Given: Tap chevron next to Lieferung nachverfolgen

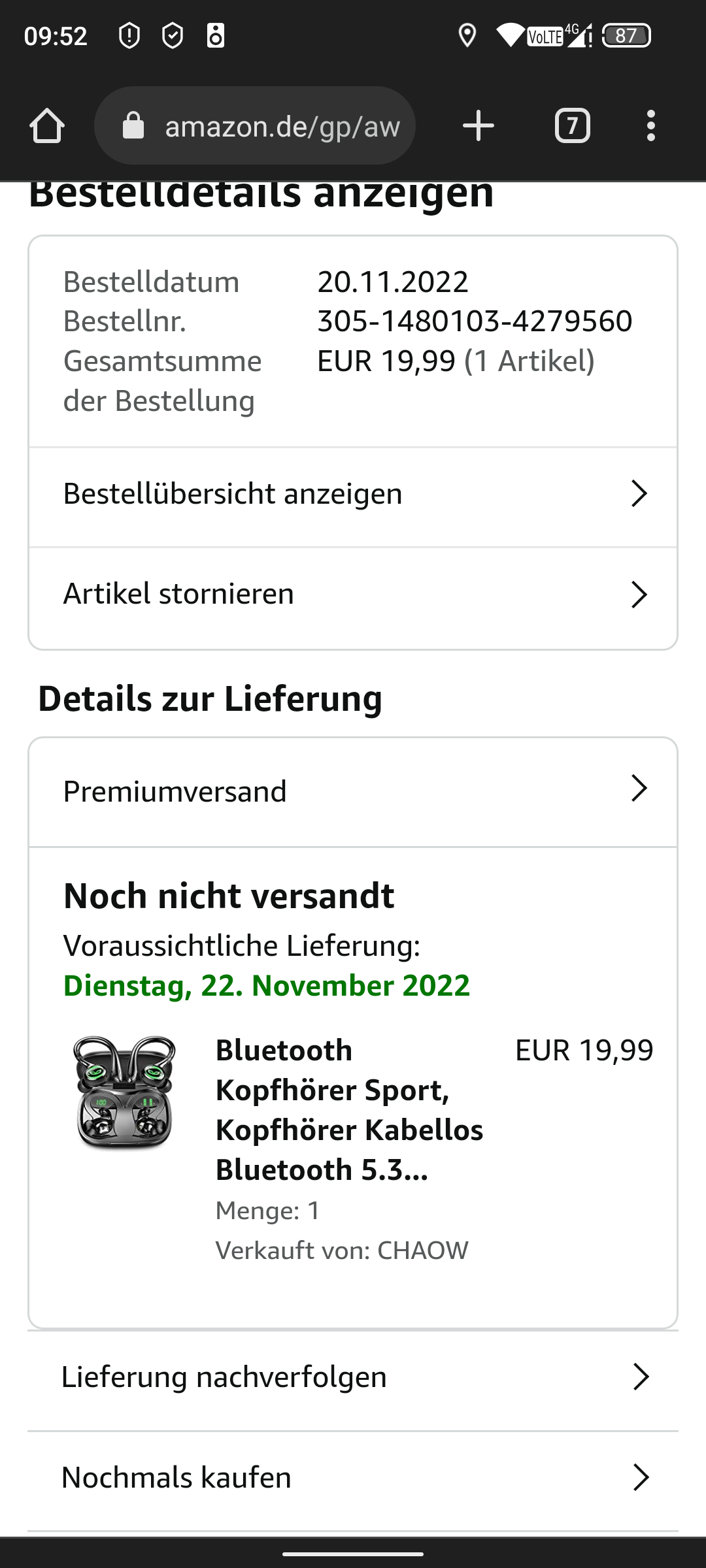Looking at the screenshot, I should click(x=641, y=1377).
